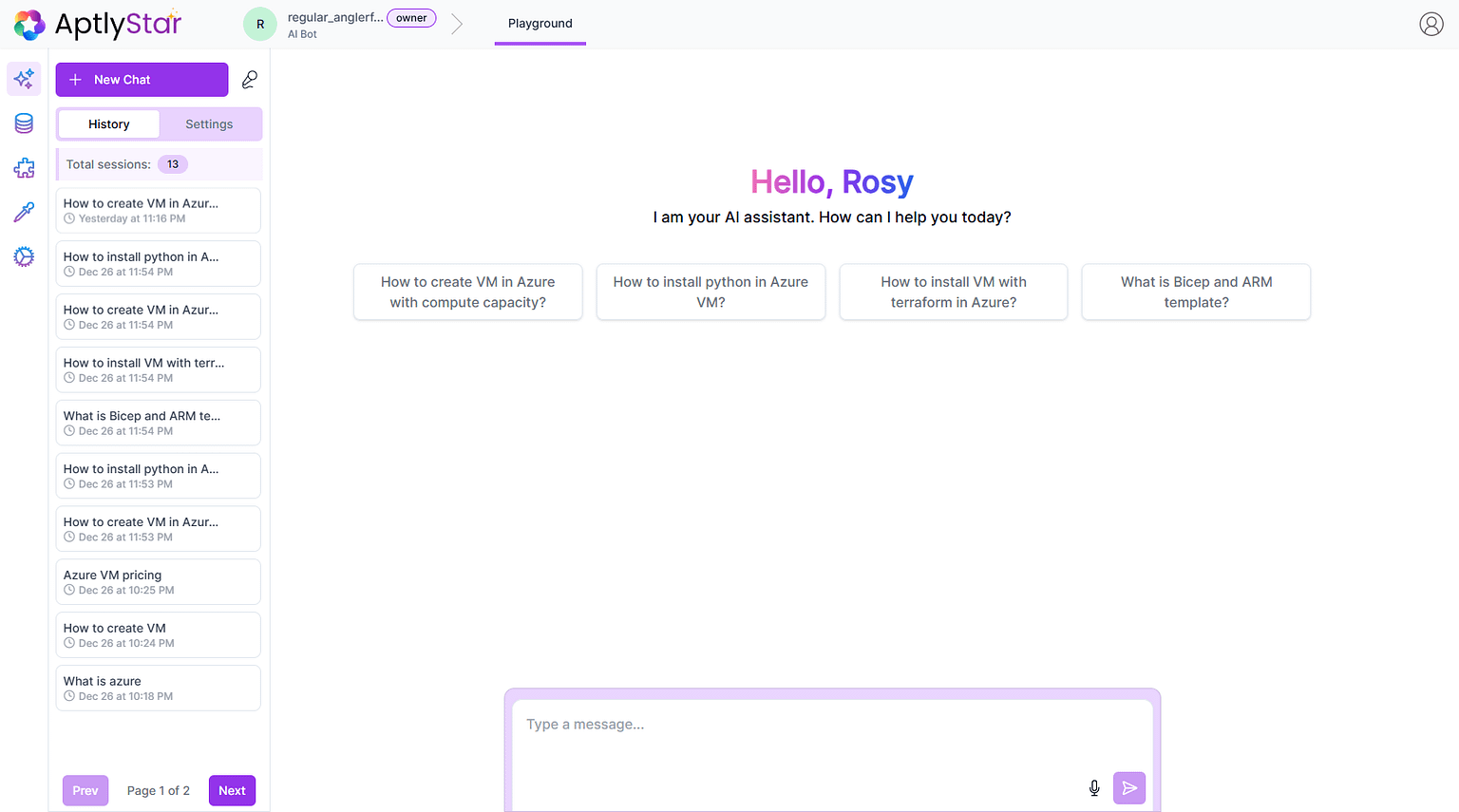The width and height of the screenshot is (1459, 812).
Task: Click the send message arrow icon
Action: 1129,787
